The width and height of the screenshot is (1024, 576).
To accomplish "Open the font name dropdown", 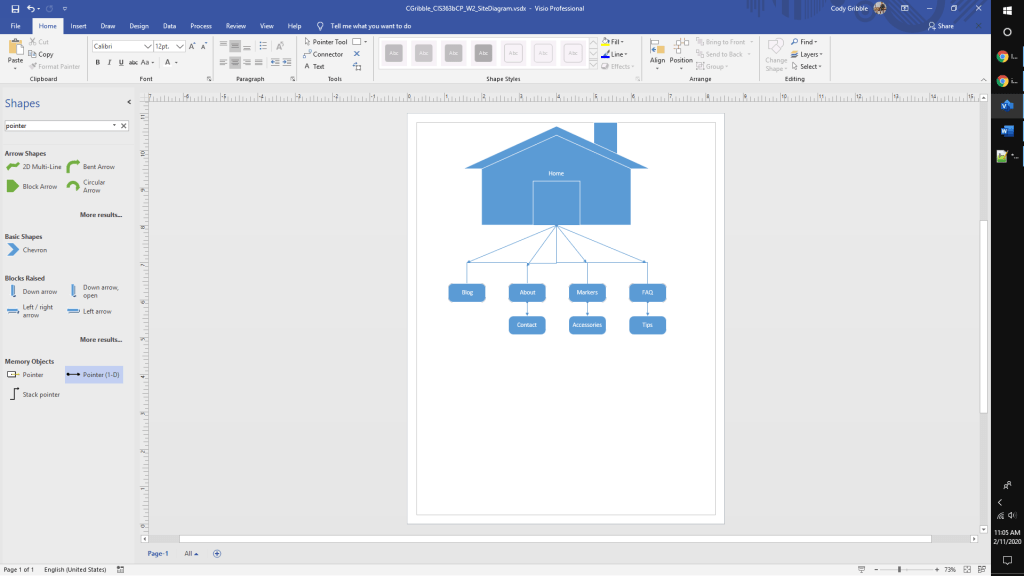I will pos(147,46).
